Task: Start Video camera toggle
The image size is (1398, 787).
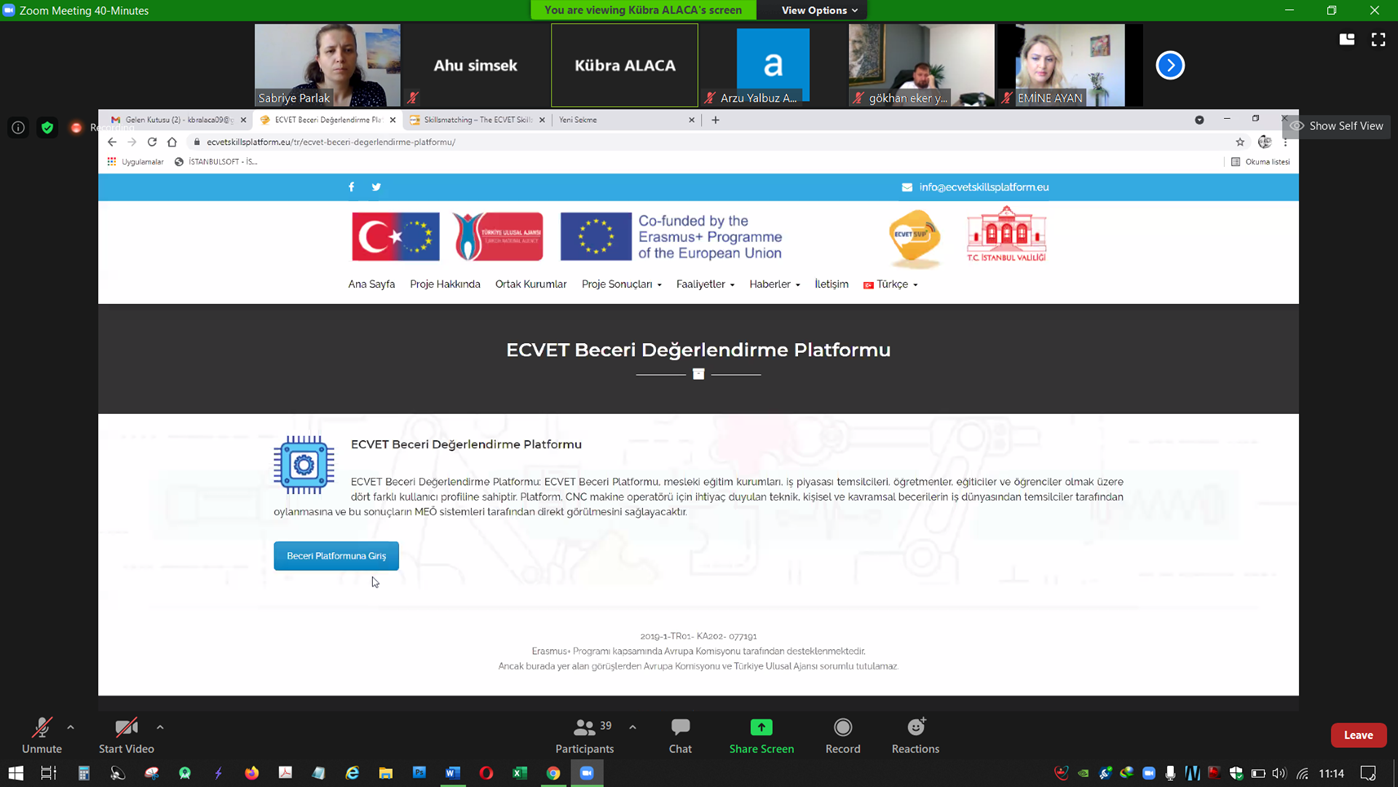Action: click(x=126, y=735)
